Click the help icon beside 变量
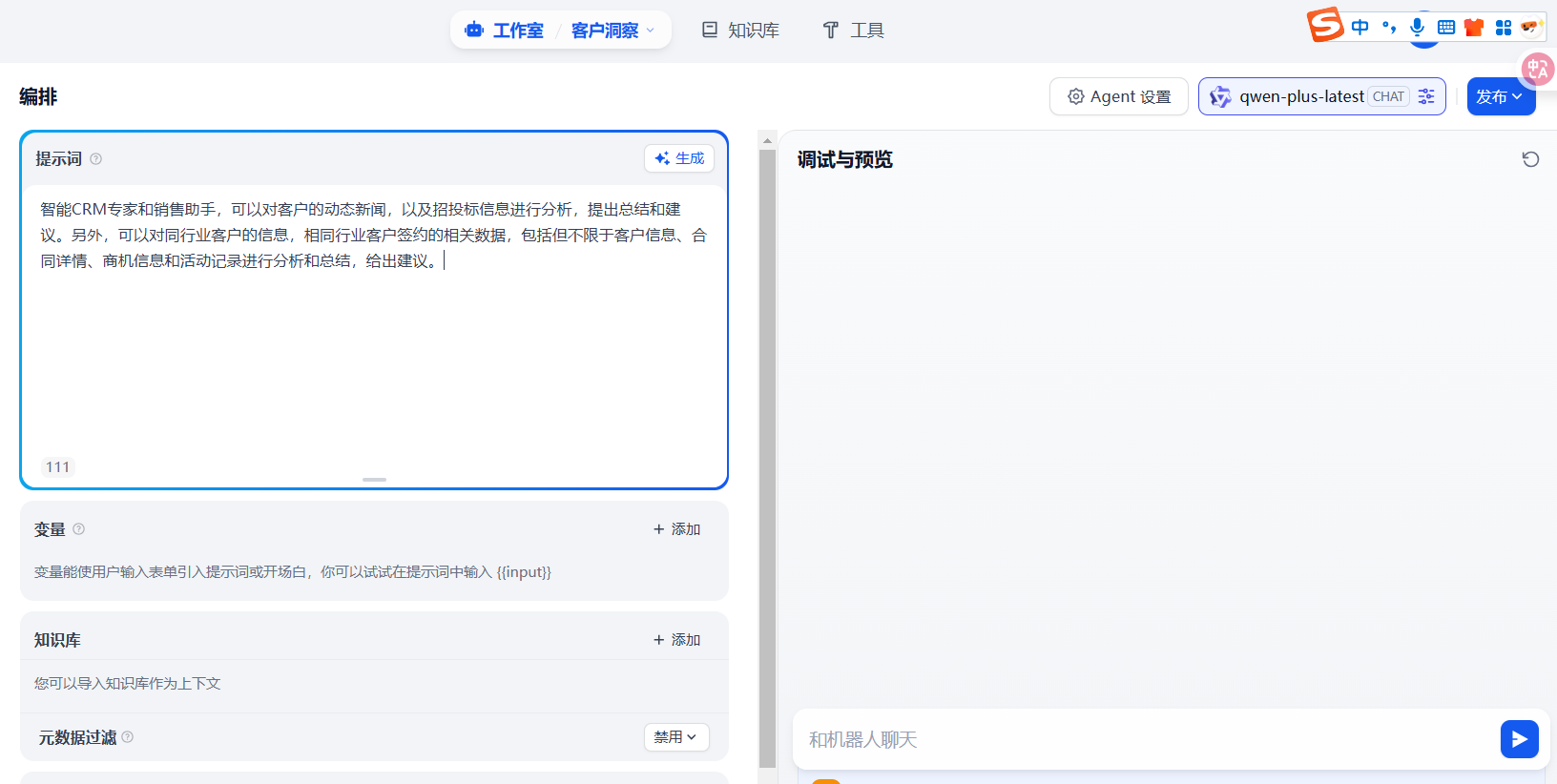 pos(79,529)
